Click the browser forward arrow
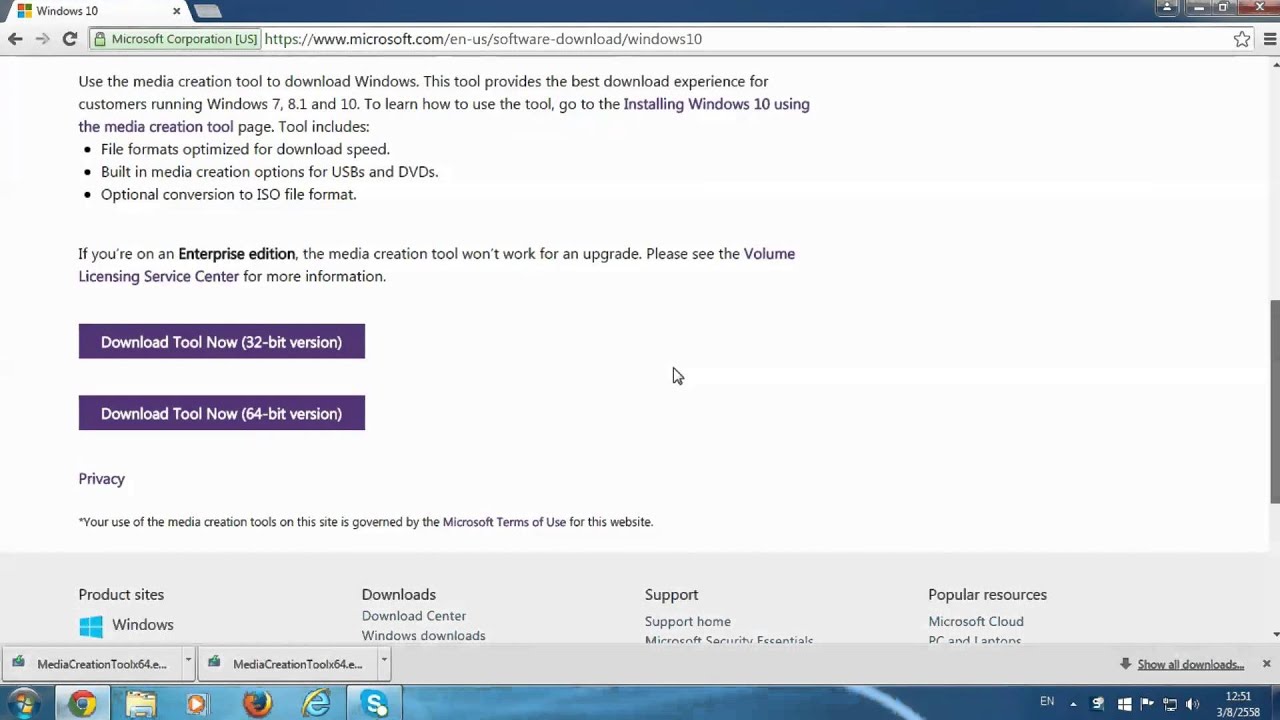Screen dimensions: 1280x720 (x=42, y=39)
